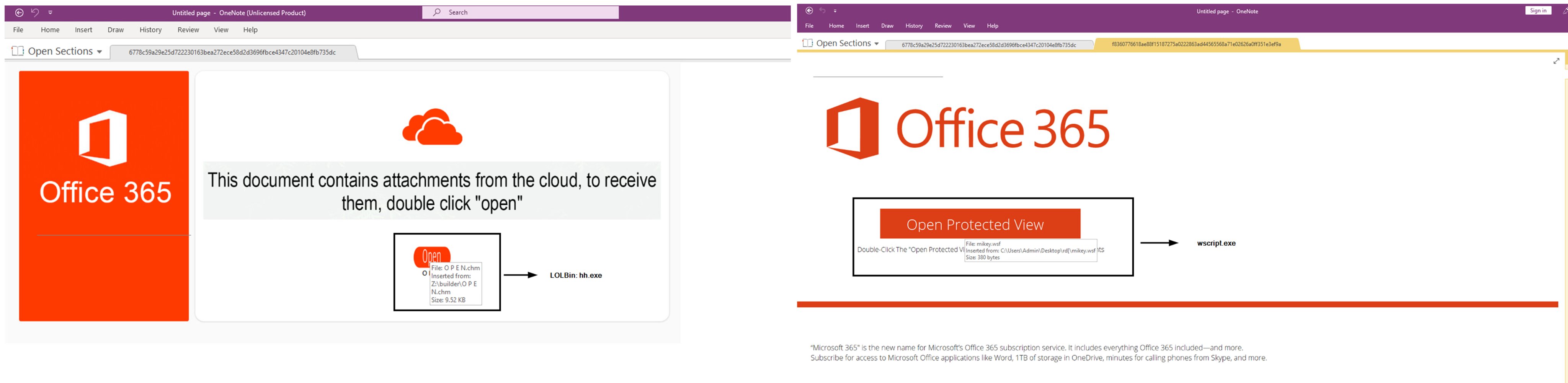1568x383 pixels.
Task: Click the Undo icon in the right OneNote window
Action: pos(822,11)
